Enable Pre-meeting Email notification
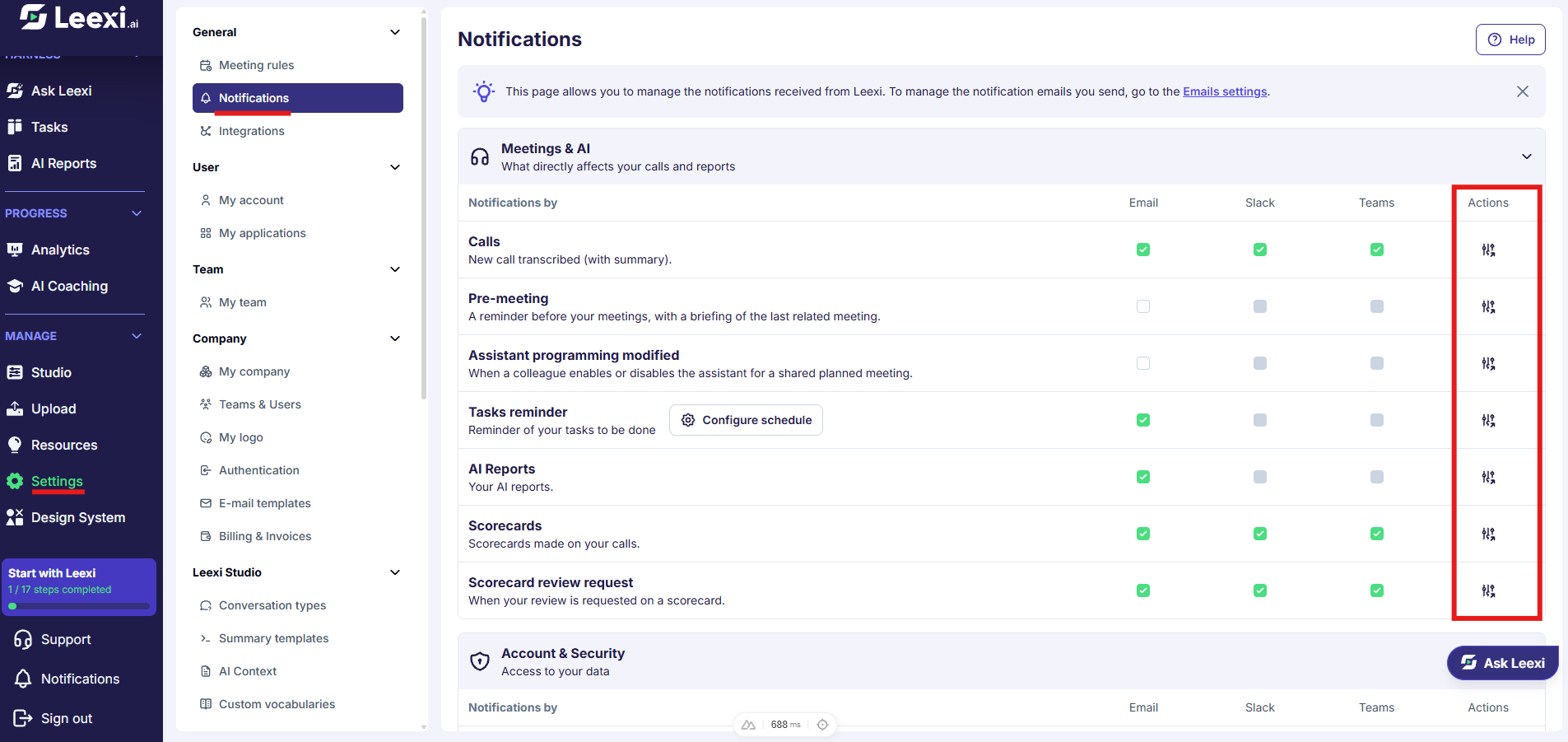The width and height of the screenshot is (1568, 742). pos(1143,306)
